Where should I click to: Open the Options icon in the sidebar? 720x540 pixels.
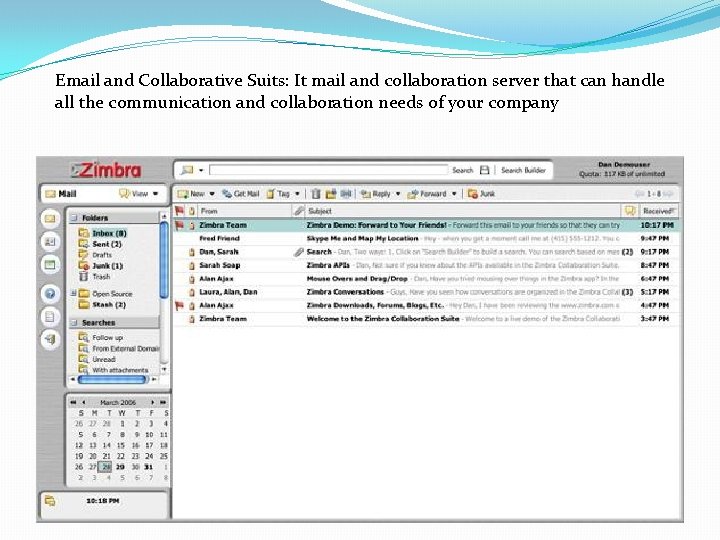tap(50, 316)
